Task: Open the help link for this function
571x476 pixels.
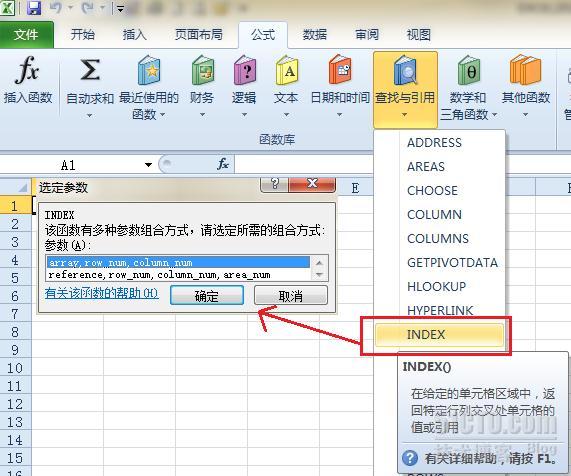Action: (102, 293)
